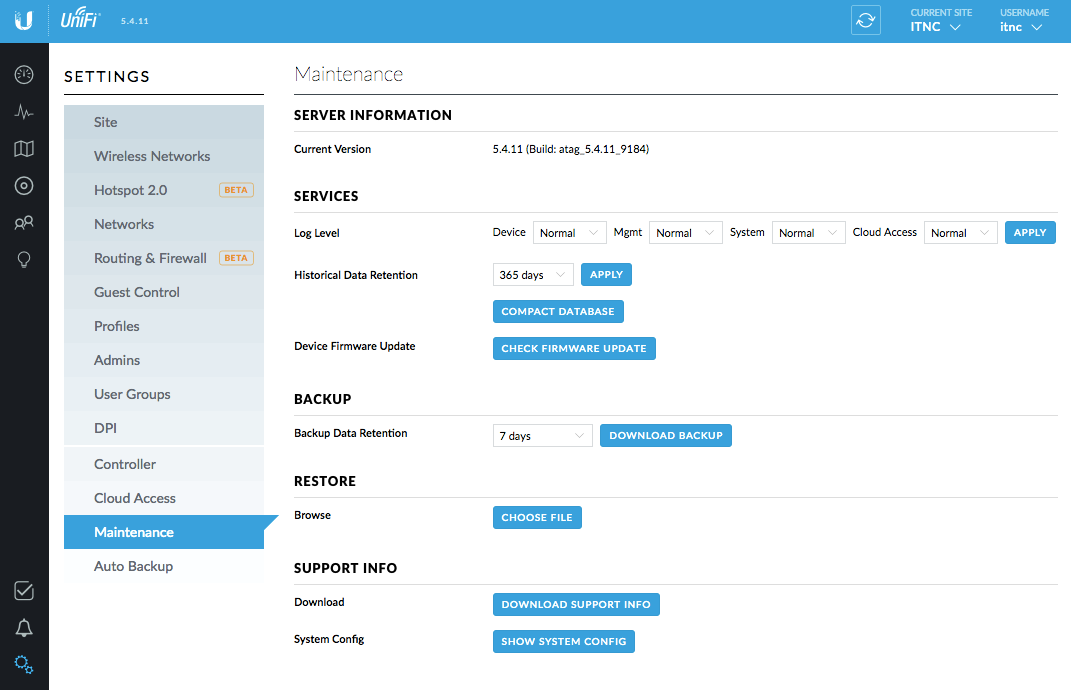Expand the Device log level dropdown
The width and height of the screenshot is (1071, 690).
pos(570,233)
